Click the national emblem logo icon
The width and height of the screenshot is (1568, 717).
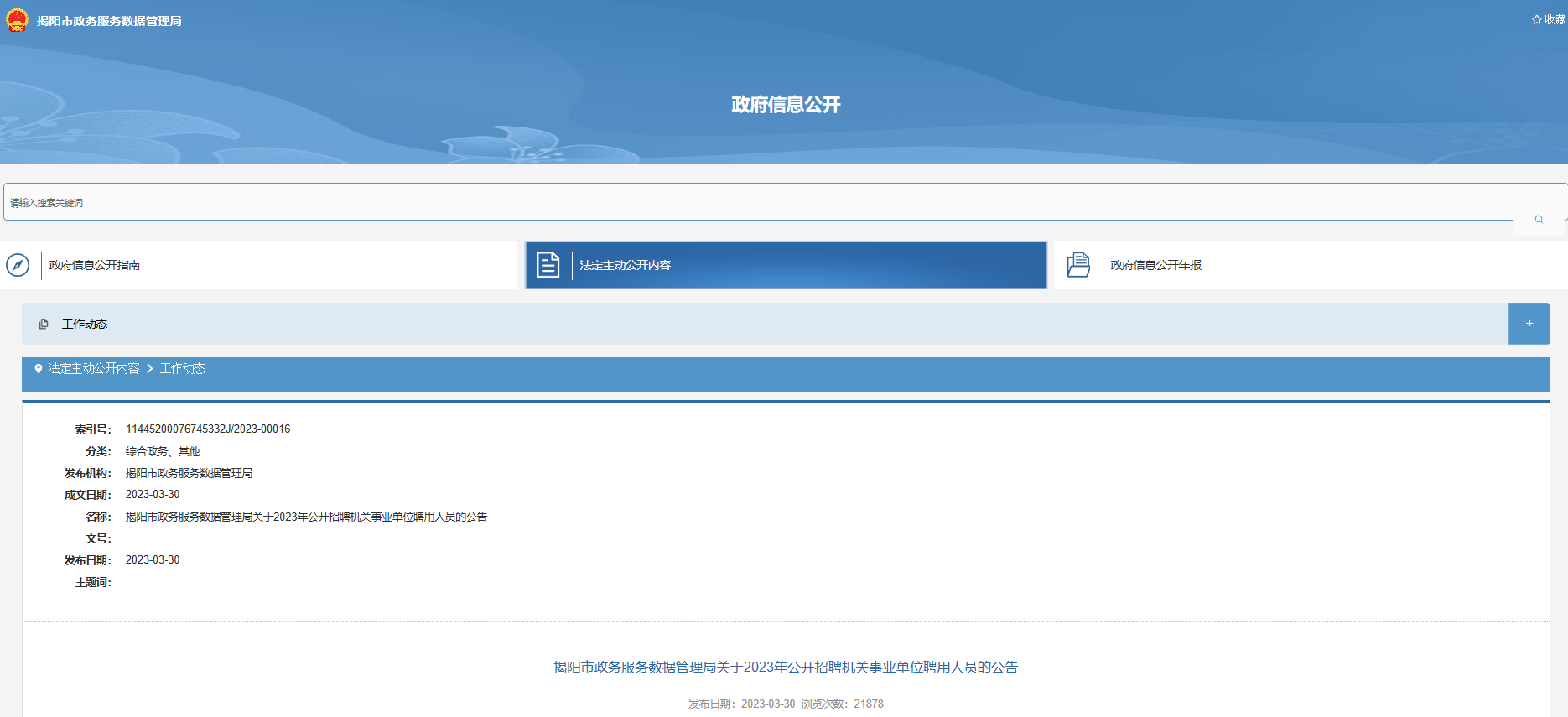[17, 20]
